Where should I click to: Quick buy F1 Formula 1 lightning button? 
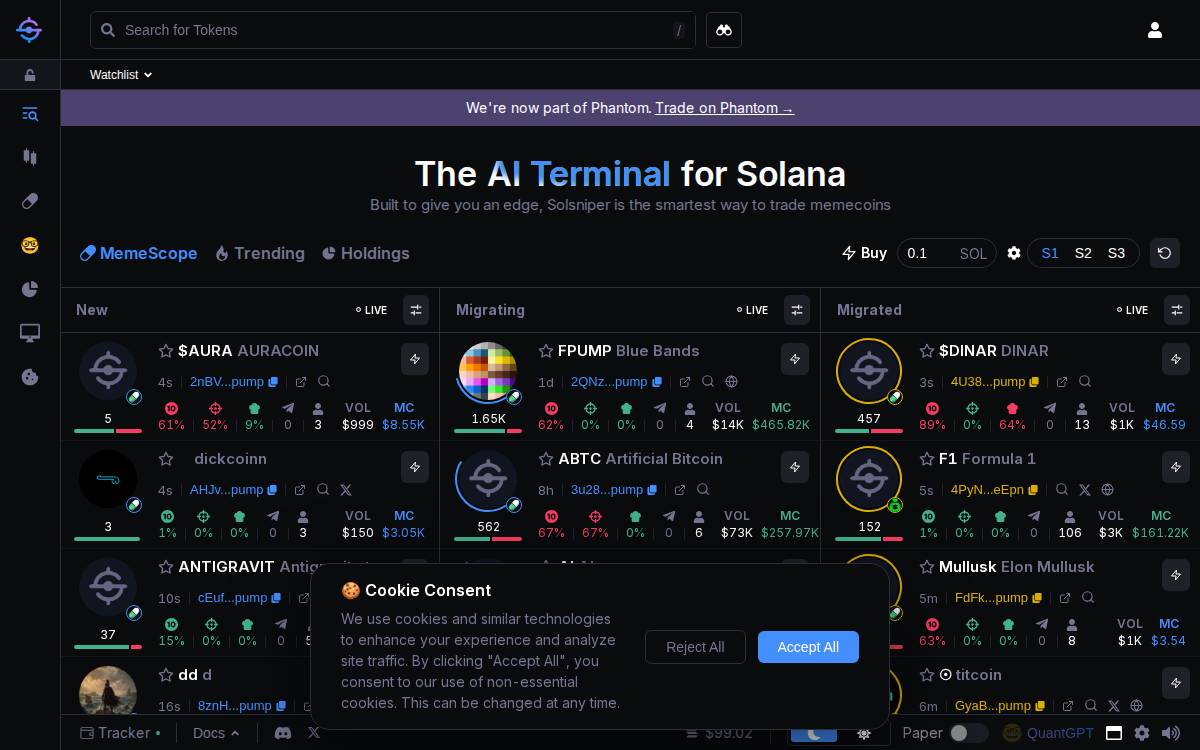1176,467
